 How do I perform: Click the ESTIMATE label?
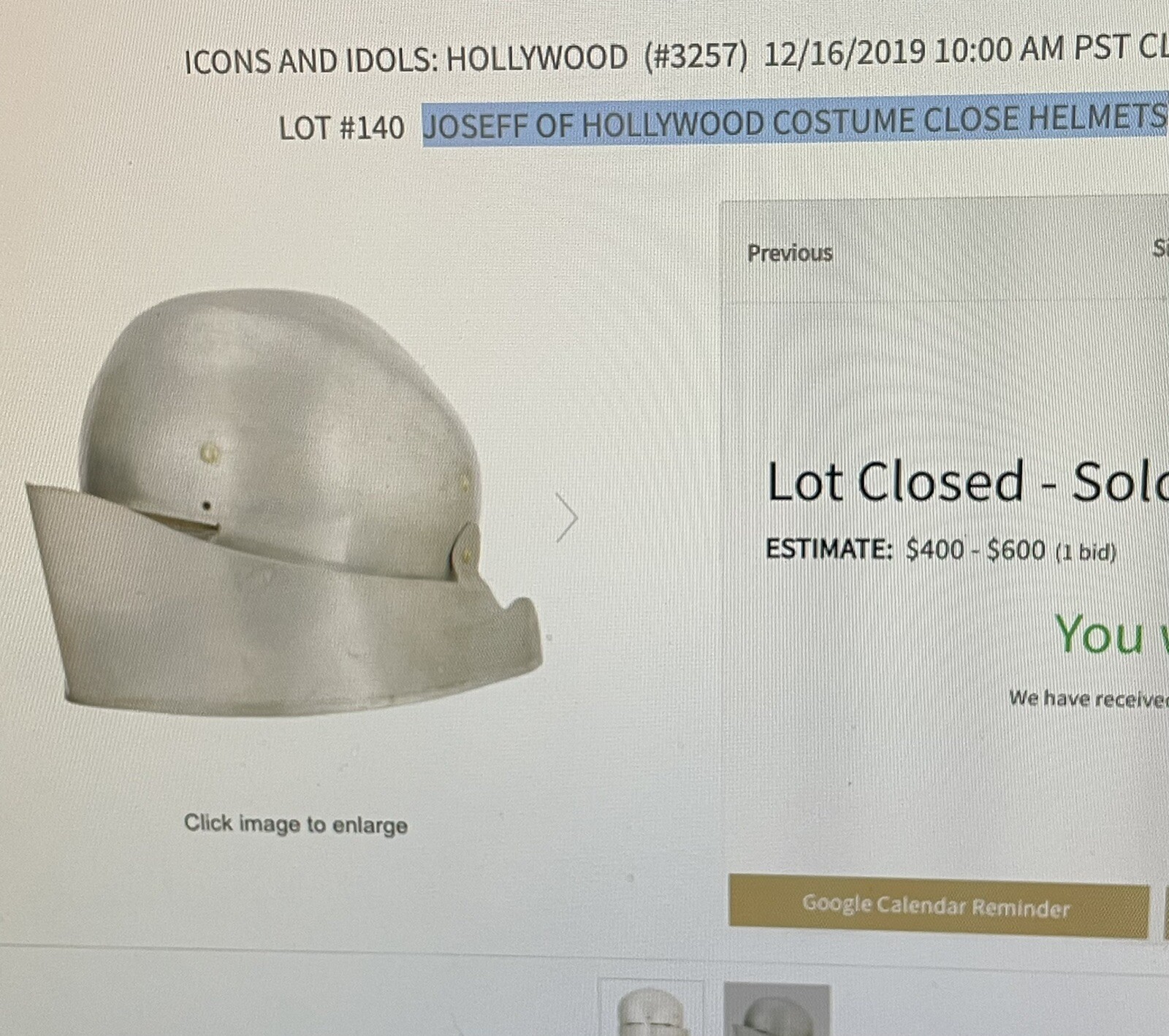tap(829, 549)
